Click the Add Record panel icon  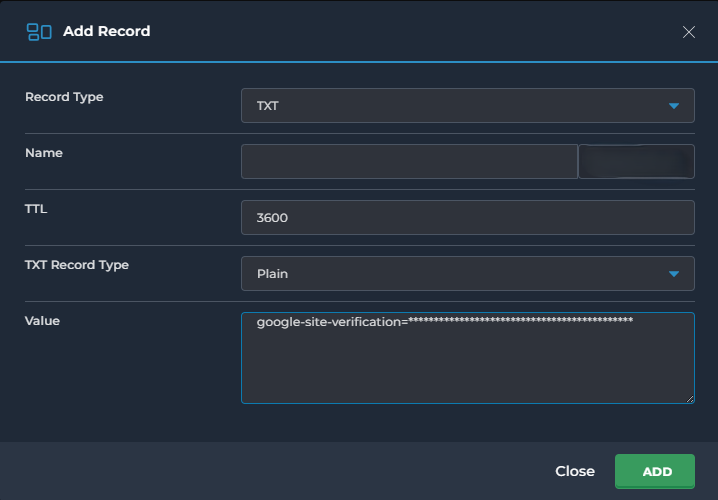click(39, 32)
